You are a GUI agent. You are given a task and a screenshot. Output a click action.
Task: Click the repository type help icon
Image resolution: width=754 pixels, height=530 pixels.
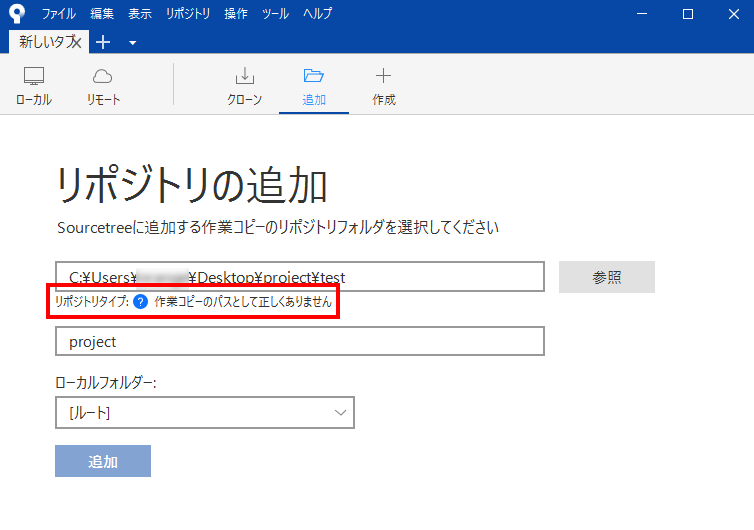[x=140, y=302]
